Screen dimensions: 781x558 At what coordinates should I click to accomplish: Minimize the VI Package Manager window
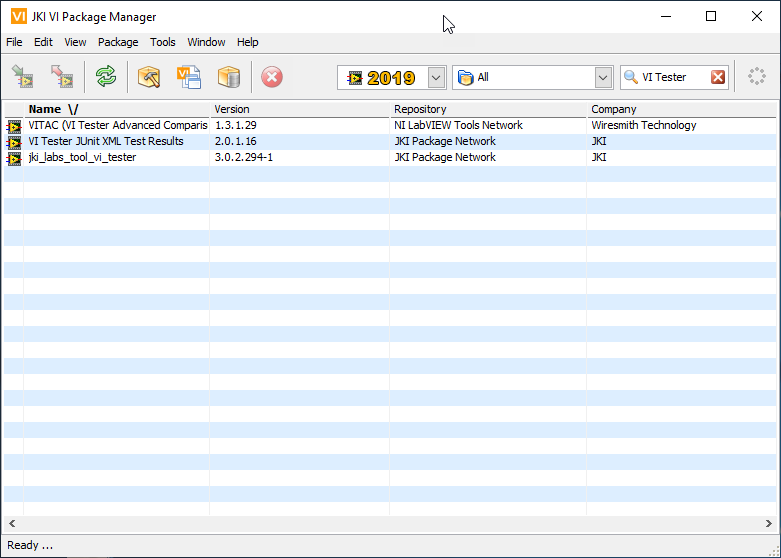coord(666,16)
